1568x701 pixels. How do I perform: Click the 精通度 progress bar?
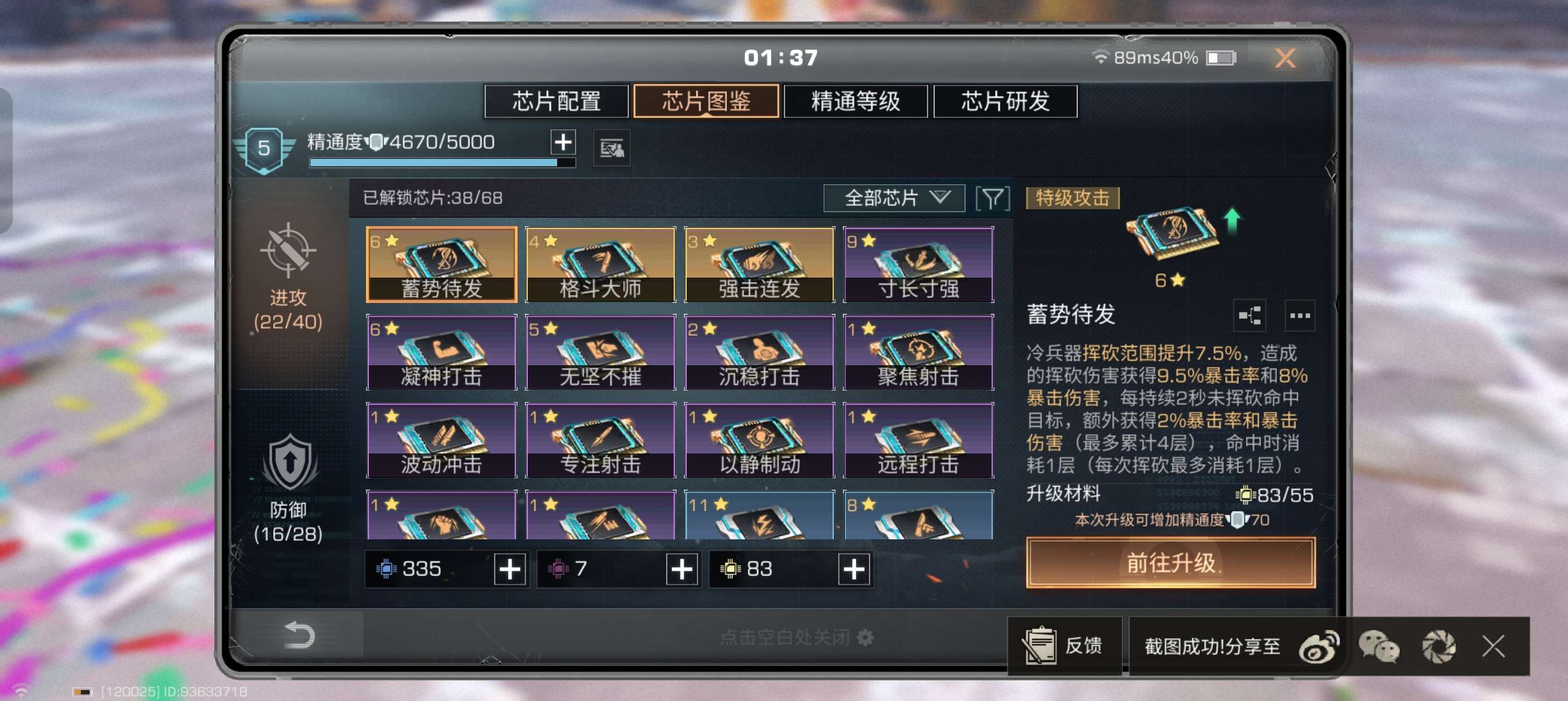pos(442,162)
